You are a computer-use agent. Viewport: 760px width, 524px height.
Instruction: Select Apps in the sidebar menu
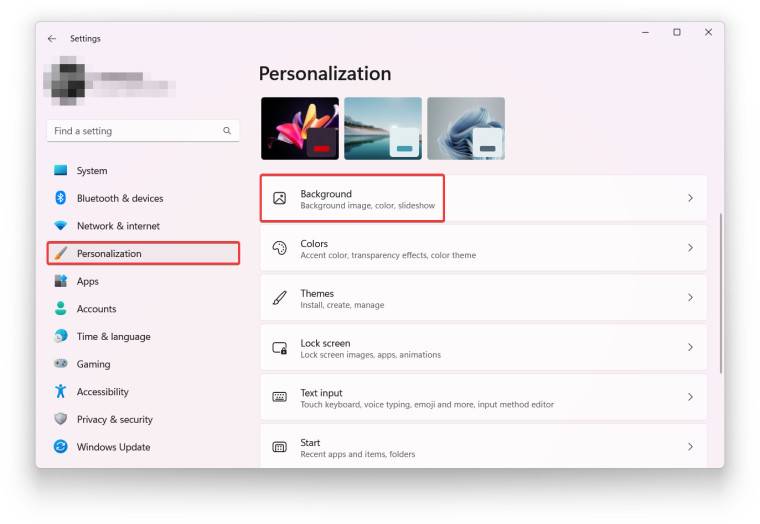88,281
